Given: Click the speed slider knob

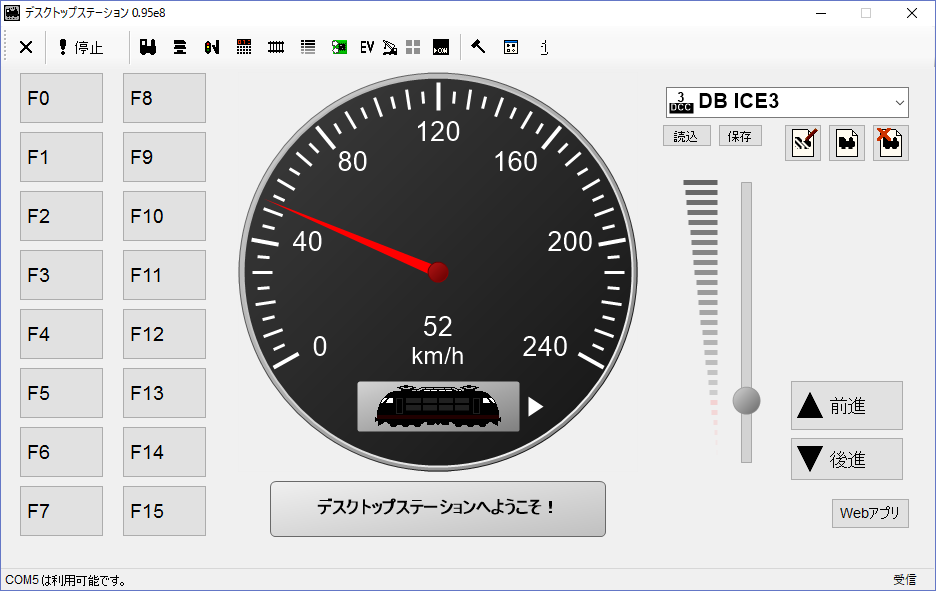Looking at the screenshot, I should pyautogui.click(x=746, y=401).
